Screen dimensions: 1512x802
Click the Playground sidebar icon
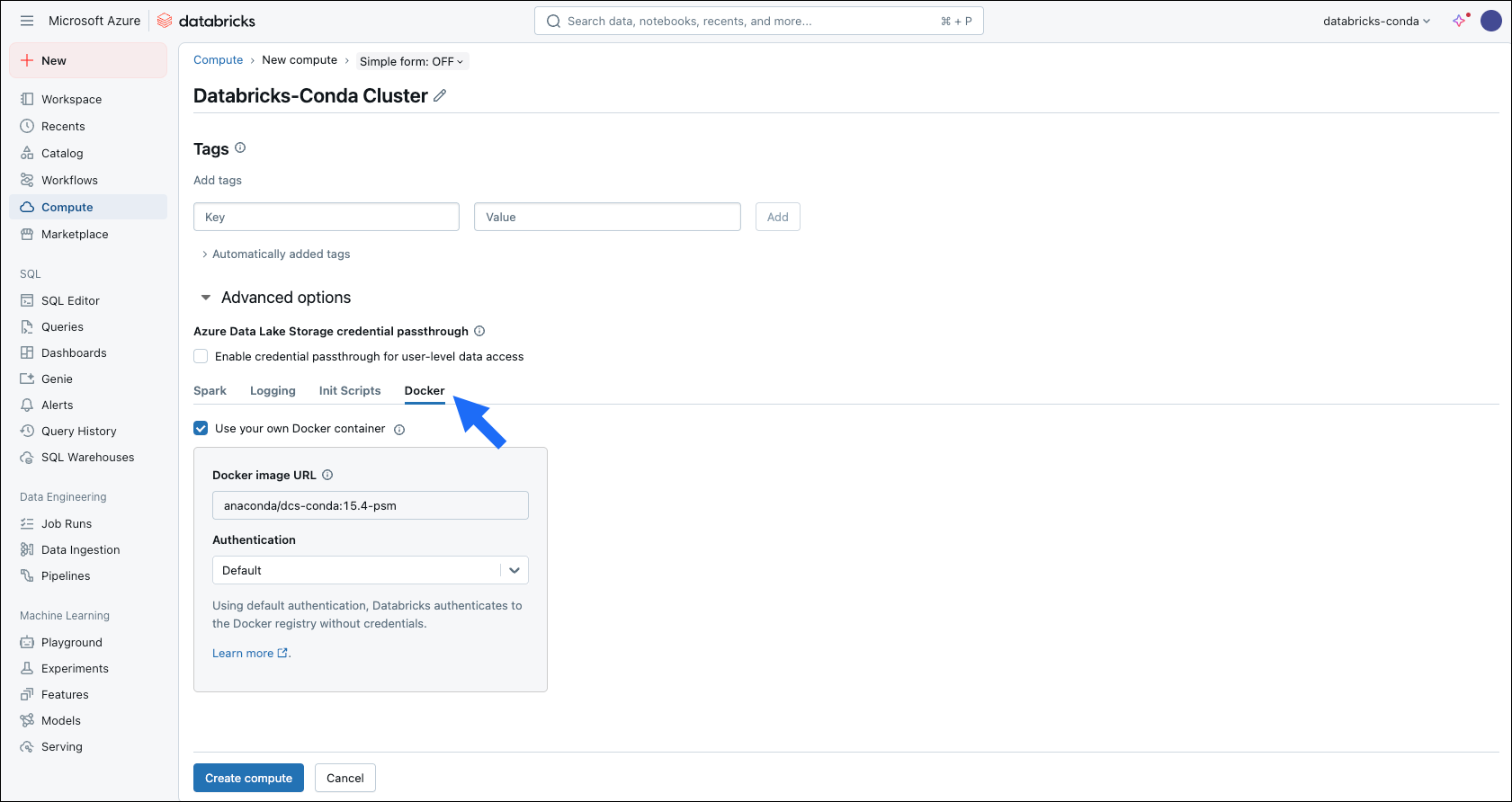tap(27, 642)
